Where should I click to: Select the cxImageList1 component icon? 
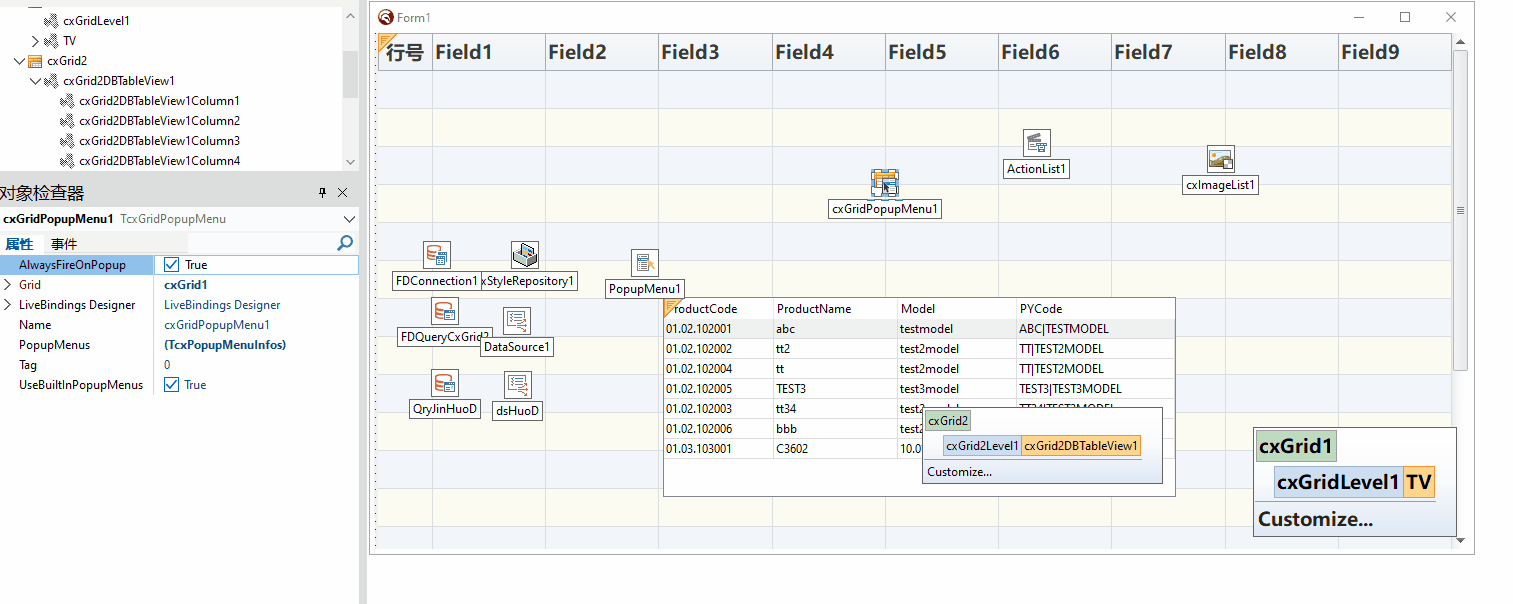click(x=1220, y=159)
